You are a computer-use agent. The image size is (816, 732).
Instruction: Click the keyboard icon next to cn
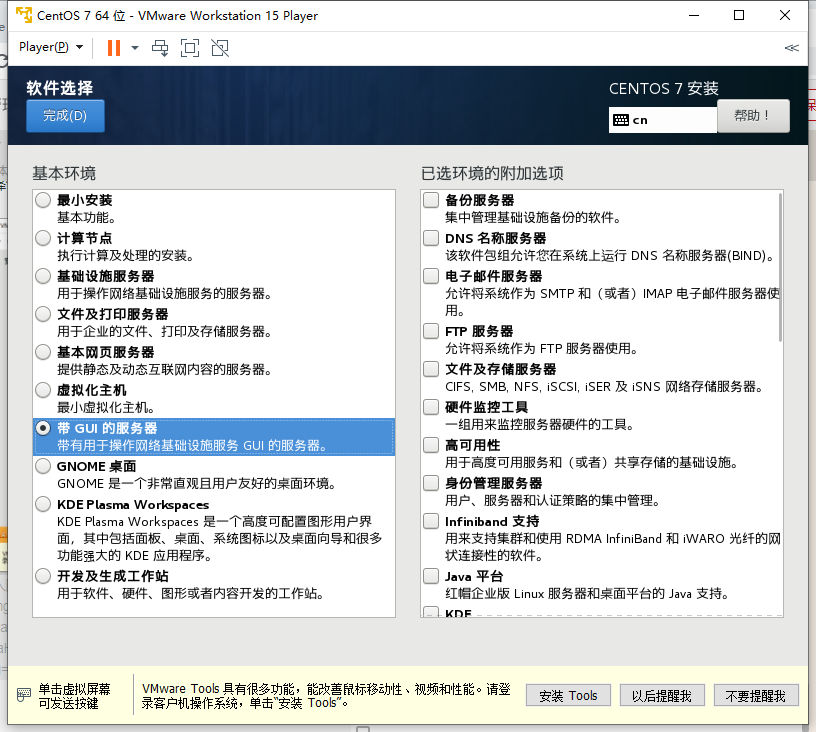pyautogui.click(x=621, y=120)
